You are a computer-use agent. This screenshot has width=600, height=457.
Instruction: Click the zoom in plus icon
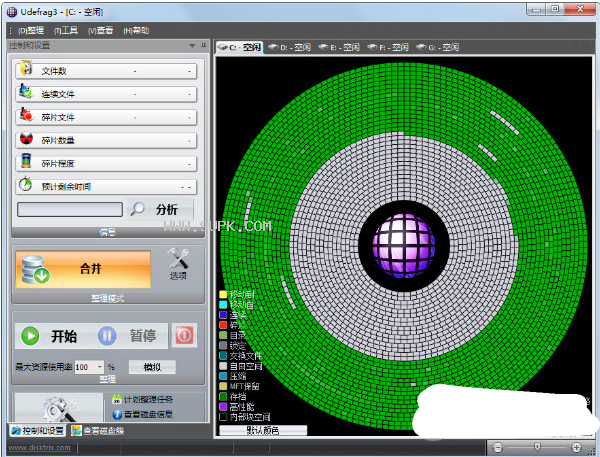(x=576, y=447)
